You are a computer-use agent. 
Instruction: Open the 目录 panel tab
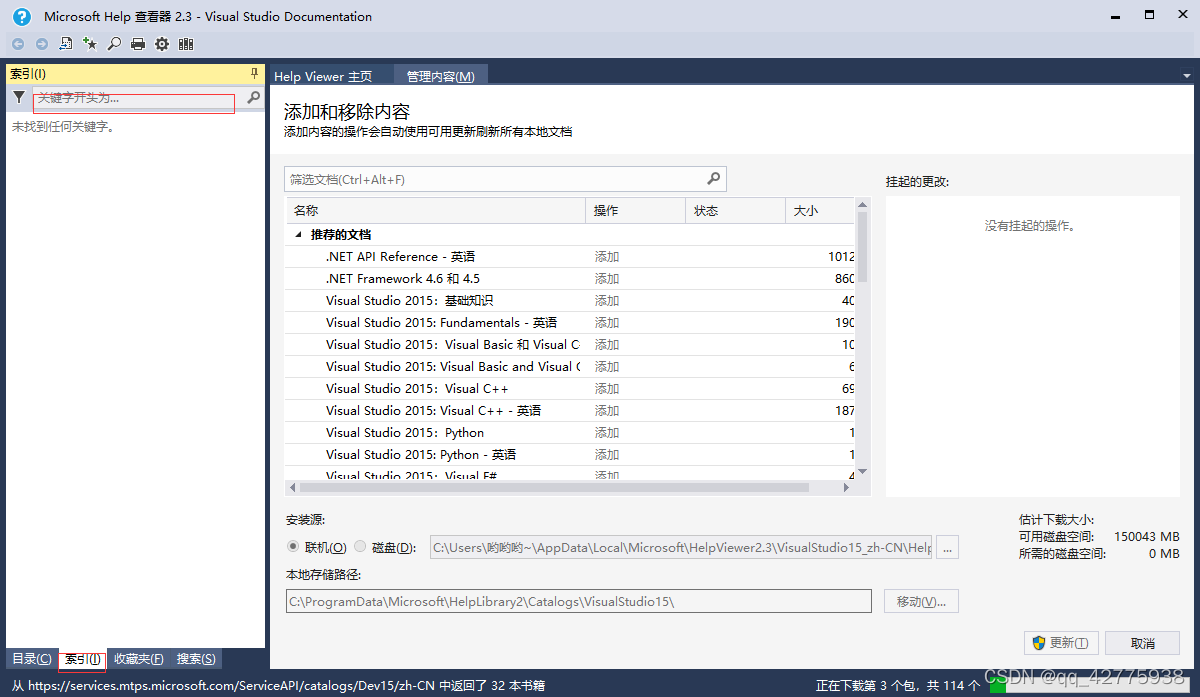point(31,659)
